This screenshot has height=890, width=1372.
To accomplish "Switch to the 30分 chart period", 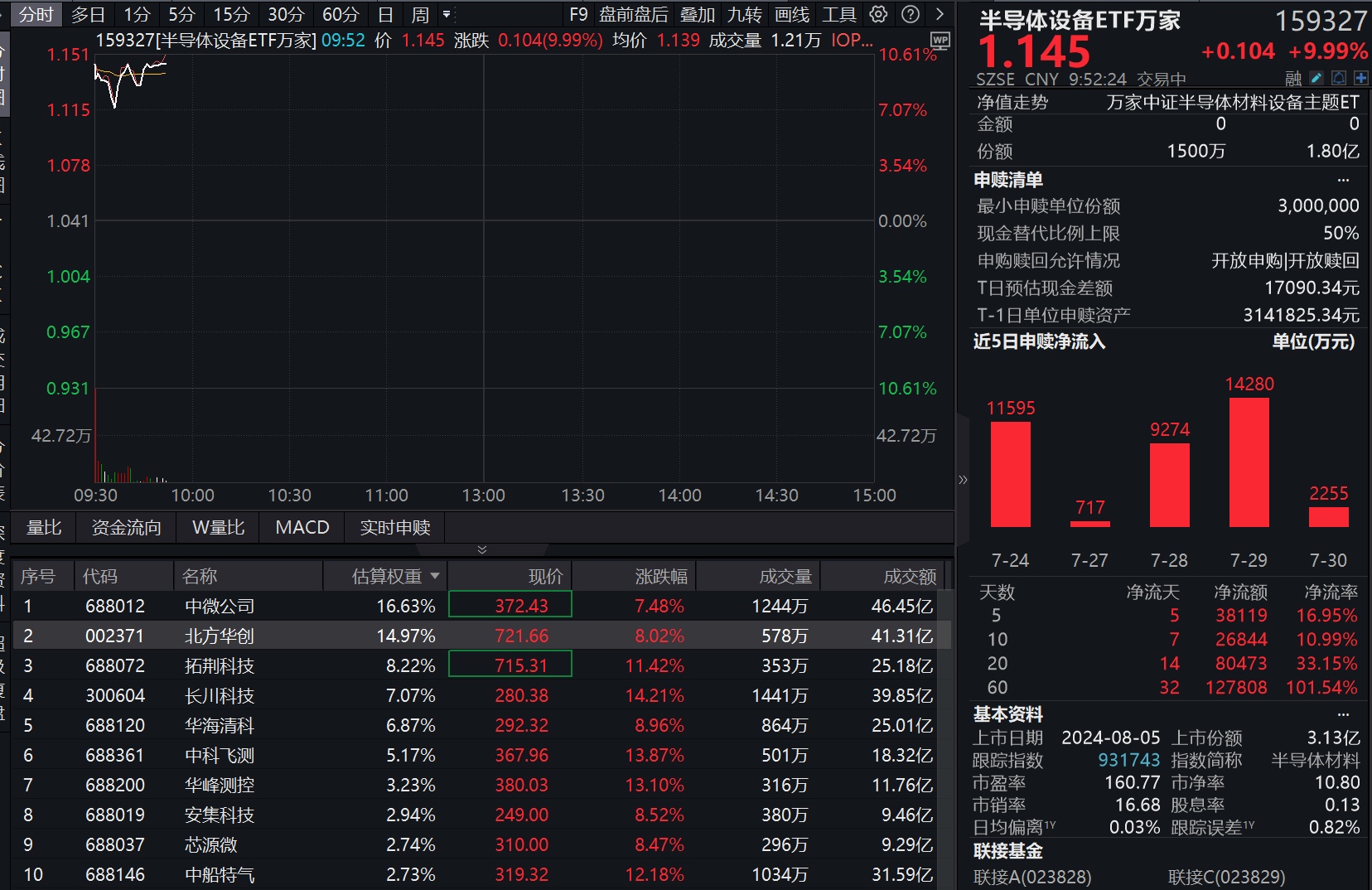I will [x=286, y=14].
